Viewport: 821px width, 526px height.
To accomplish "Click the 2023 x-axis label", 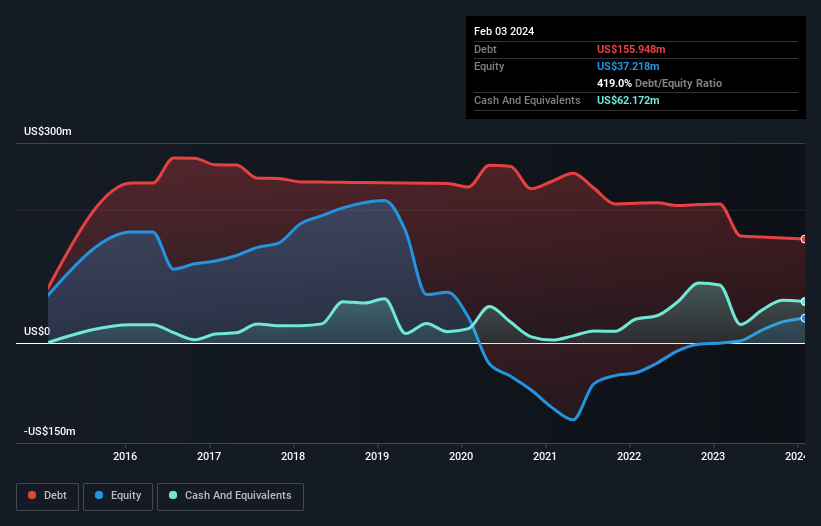I will pyautogui.click(x=713, y=456).
